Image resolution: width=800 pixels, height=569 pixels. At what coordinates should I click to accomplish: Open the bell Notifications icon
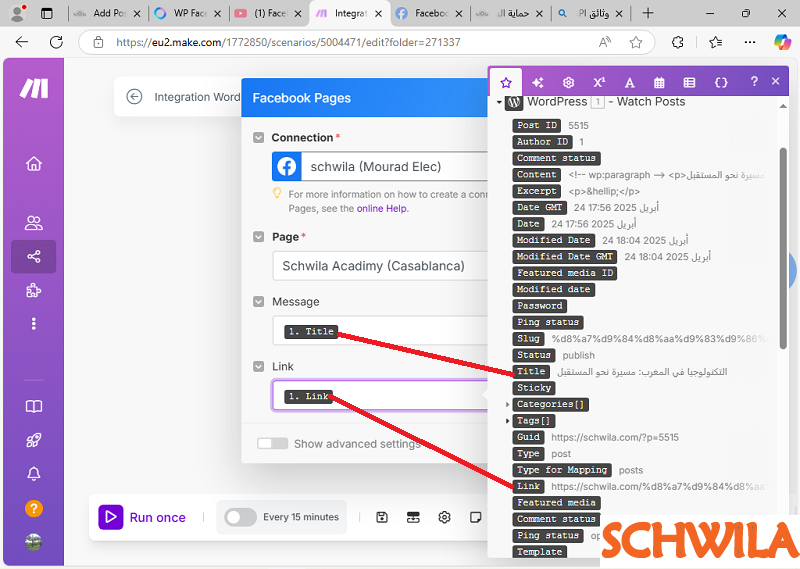tap(34, 474)
